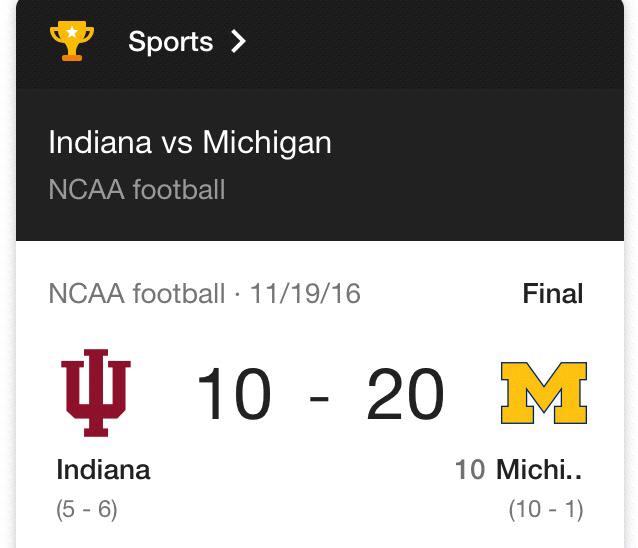Click the gold trophy Sports icon

[x=72, y=41]
